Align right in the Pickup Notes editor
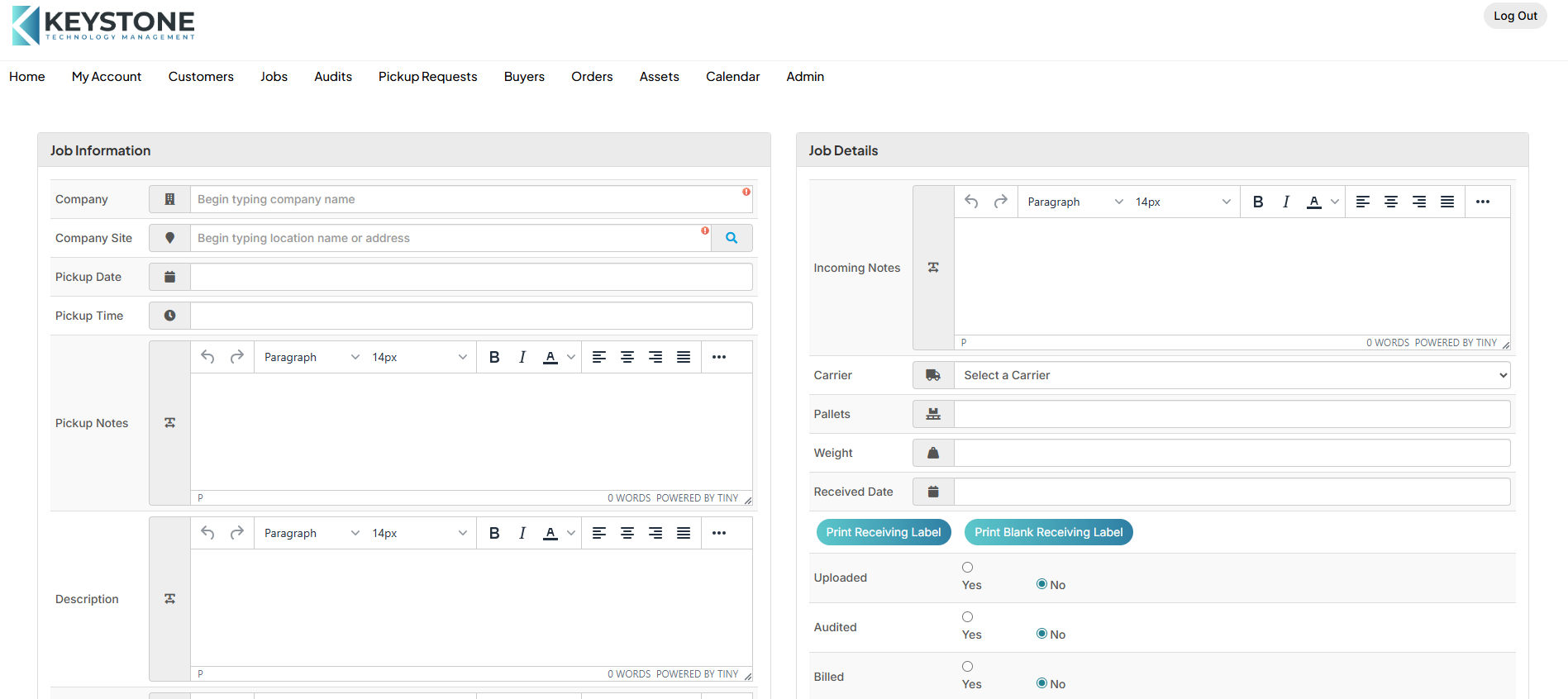Screen dimensions: 1568x699 (655, 357)
